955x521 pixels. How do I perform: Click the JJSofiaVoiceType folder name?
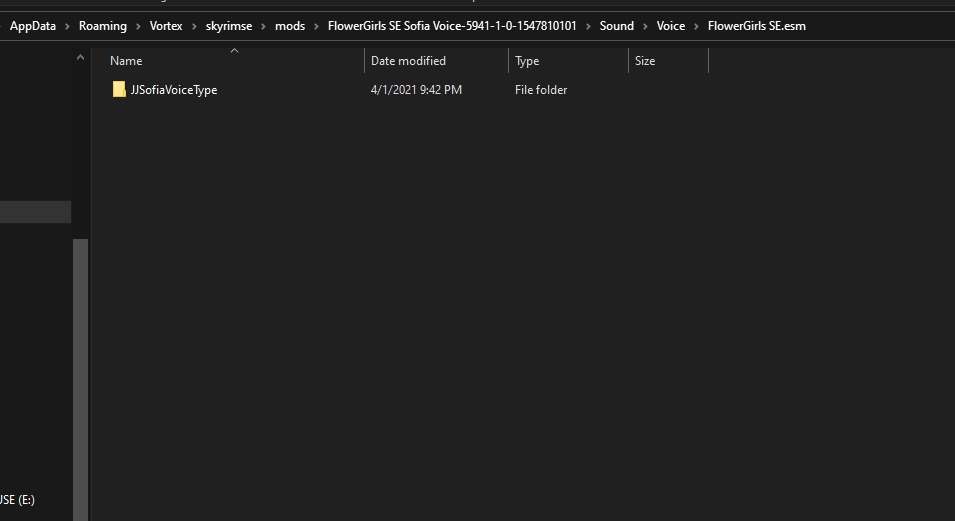(x=173, y=90)
